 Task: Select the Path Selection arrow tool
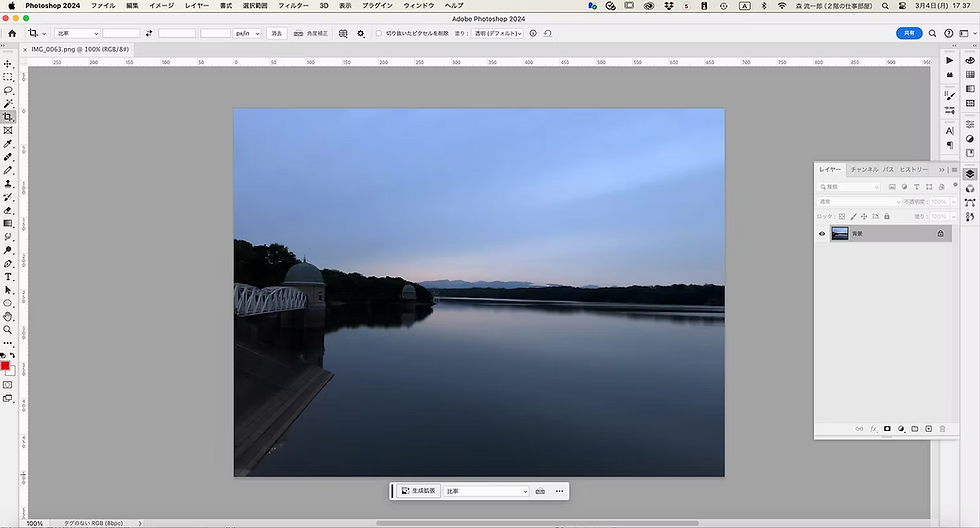(8, 290)
